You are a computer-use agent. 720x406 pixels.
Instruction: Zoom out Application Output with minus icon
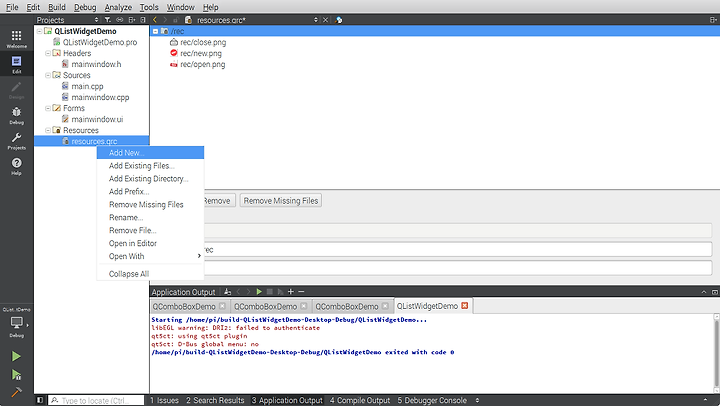(301, 292)
